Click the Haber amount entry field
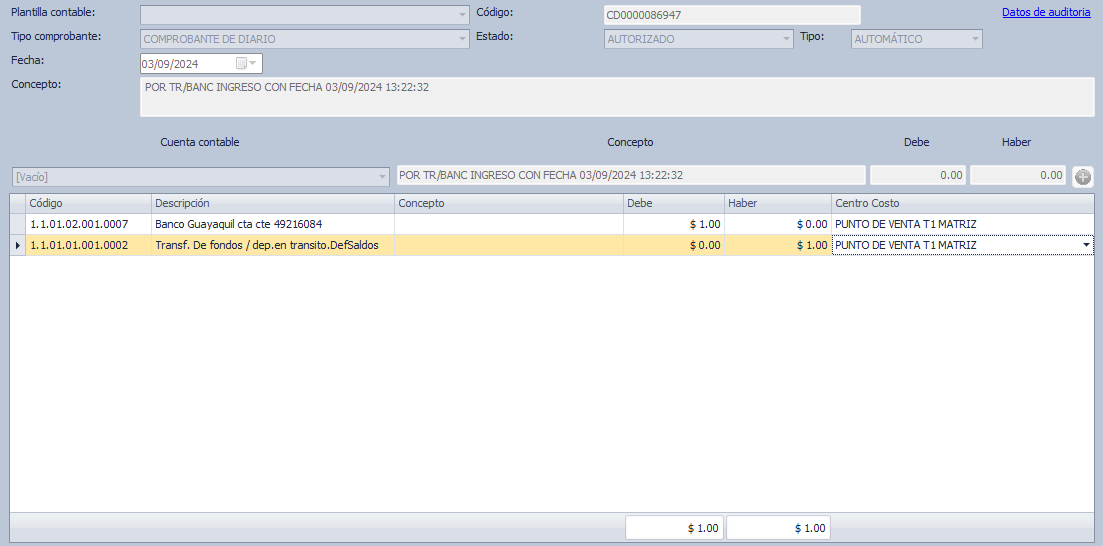 click(x=1017, y=175)
